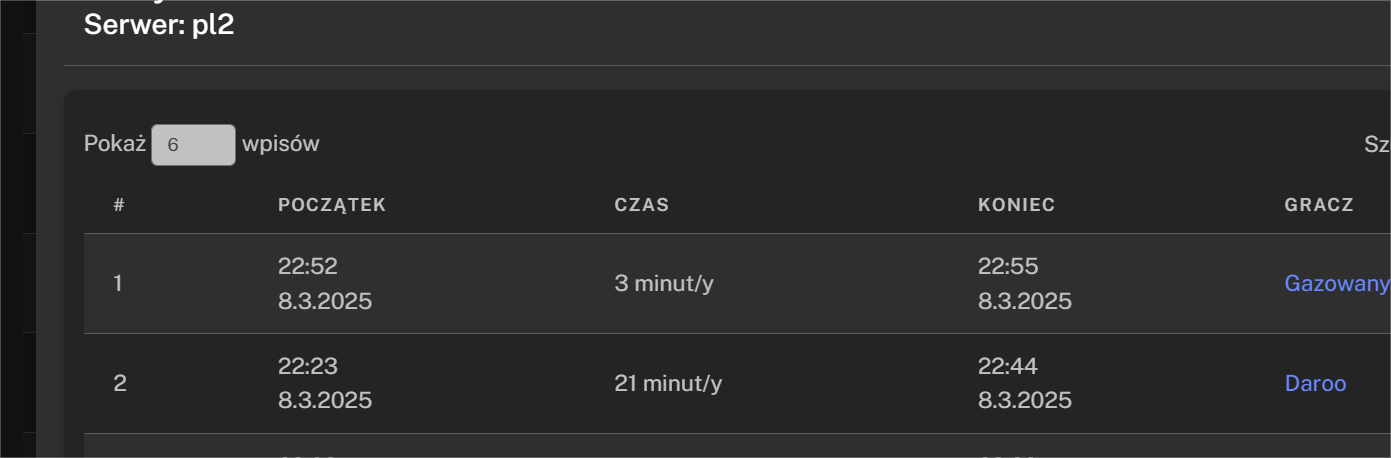1391x458 pixels.
Task: Click the 22:55 end time
Action: pyautogui.click(x=1008, y=266)
